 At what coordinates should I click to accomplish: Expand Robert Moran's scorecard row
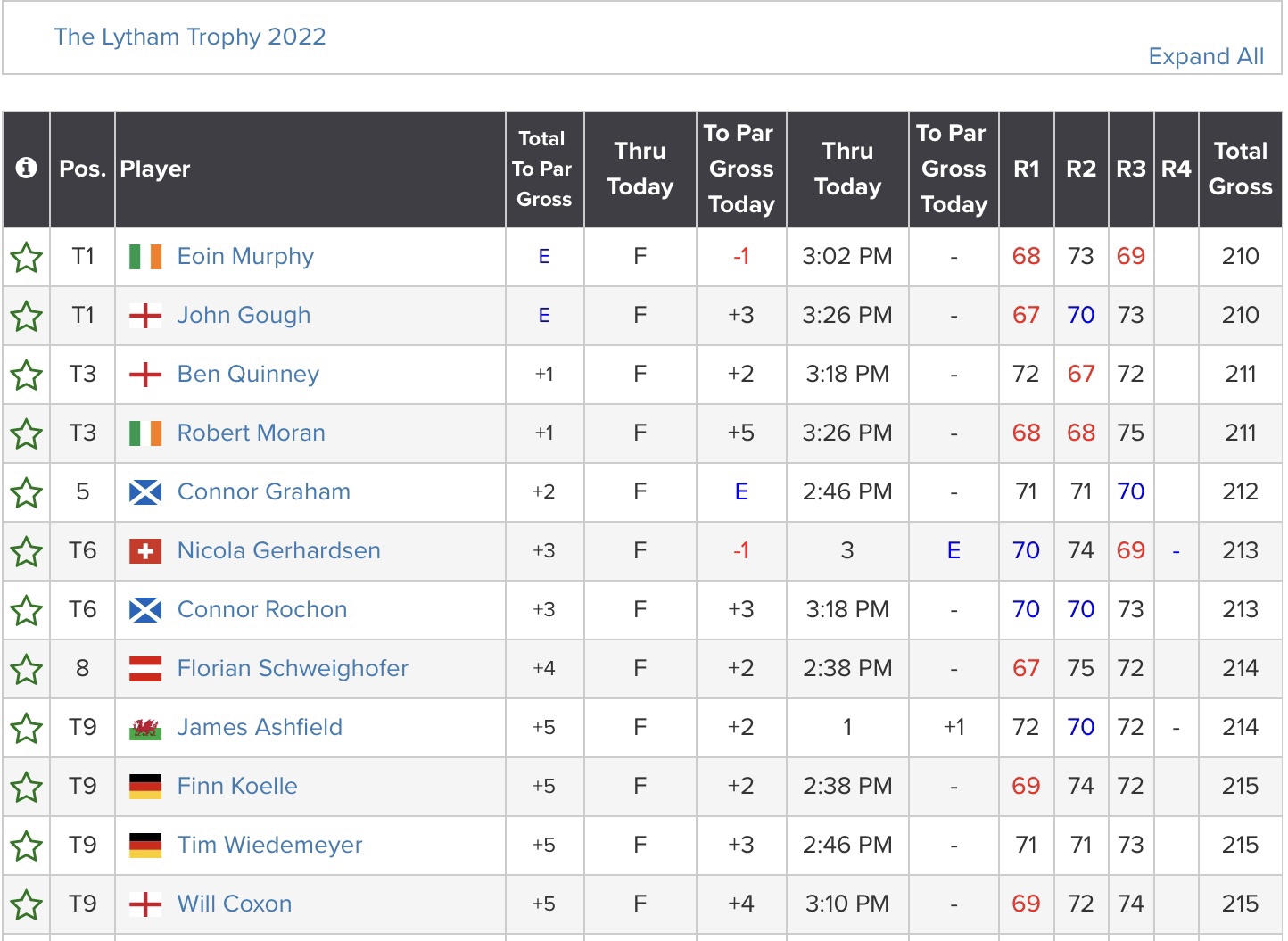251,433
